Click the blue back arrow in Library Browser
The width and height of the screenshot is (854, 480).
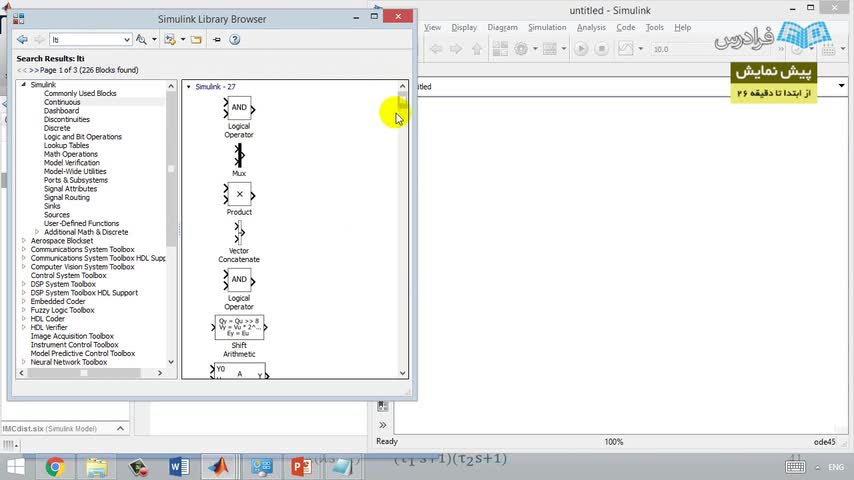pyautogui.click(x=22, y=39)
